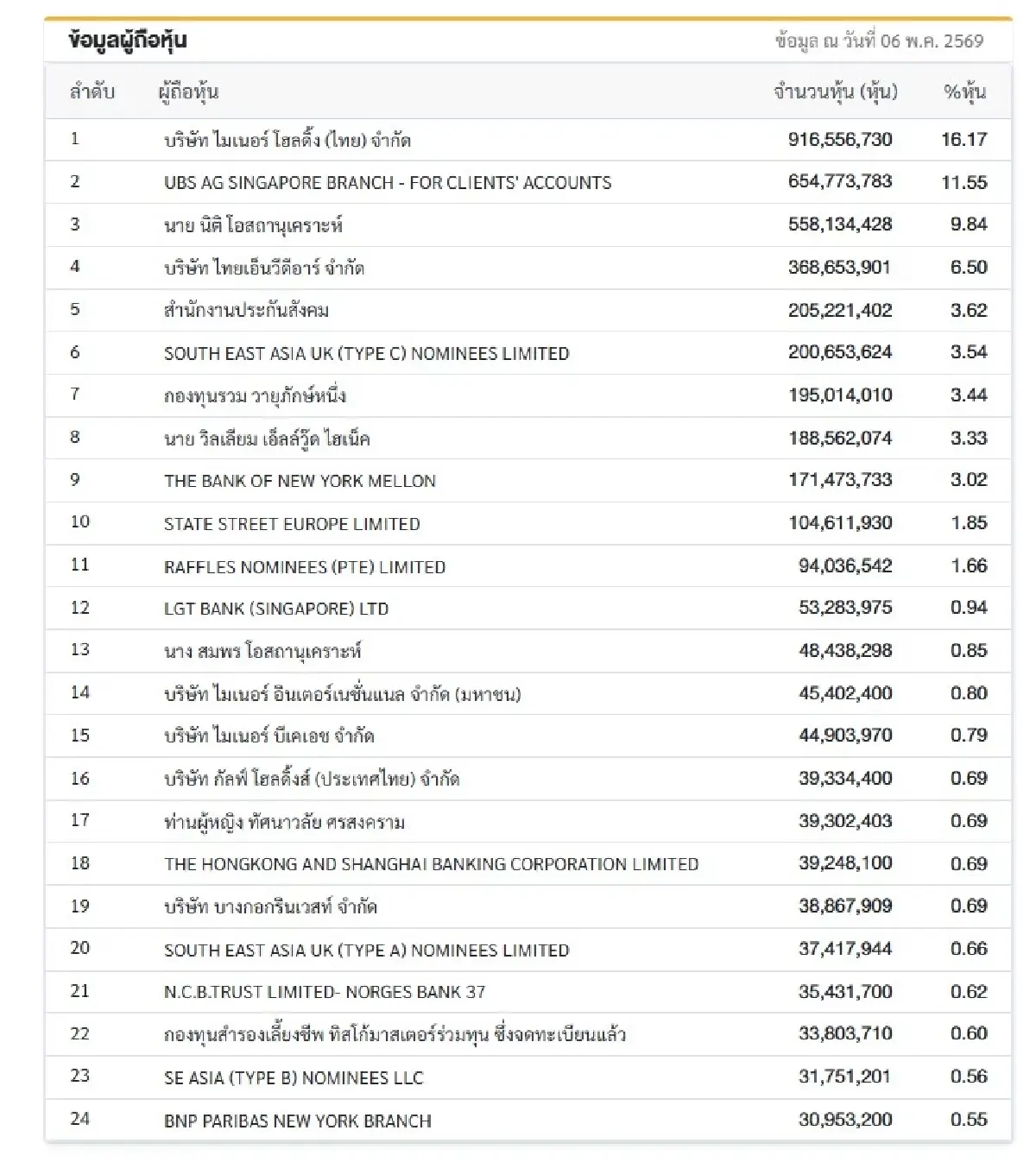Click the ผู้ถือหุ้น column header

point(188,92)
